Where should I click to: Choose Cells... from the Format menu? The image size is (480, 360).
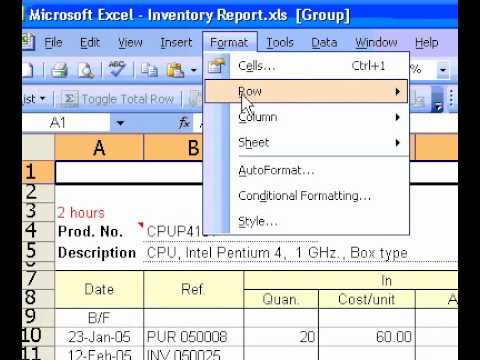[x=306, y=66]
